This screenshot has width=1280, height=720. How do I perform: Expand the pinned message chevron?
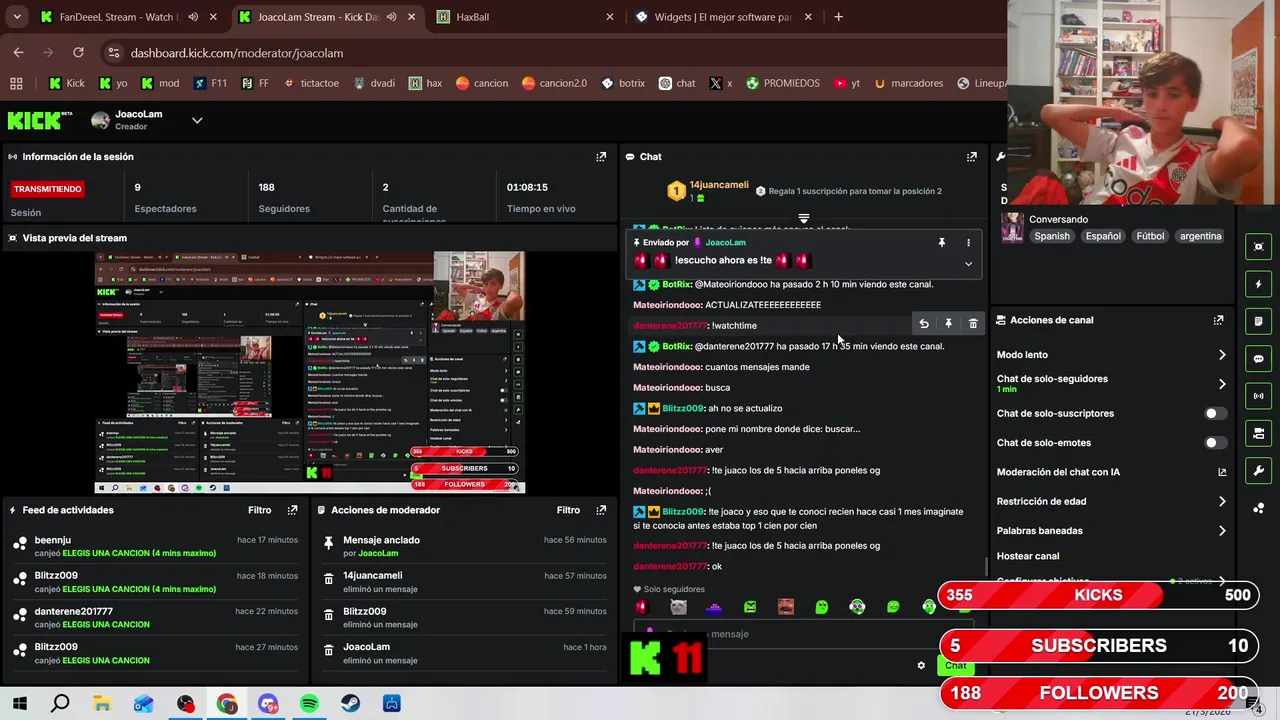(x=968, y=264)
